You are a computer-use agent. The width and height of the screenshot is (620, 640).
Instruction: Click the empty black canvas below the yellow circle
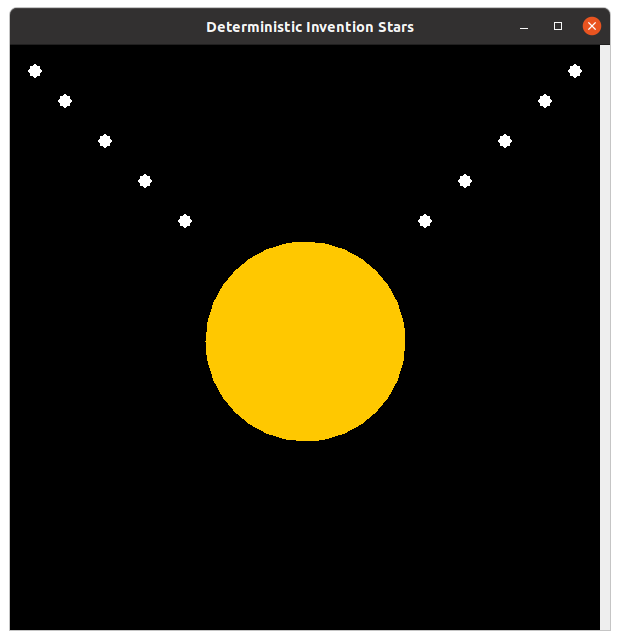pos(305,540)
